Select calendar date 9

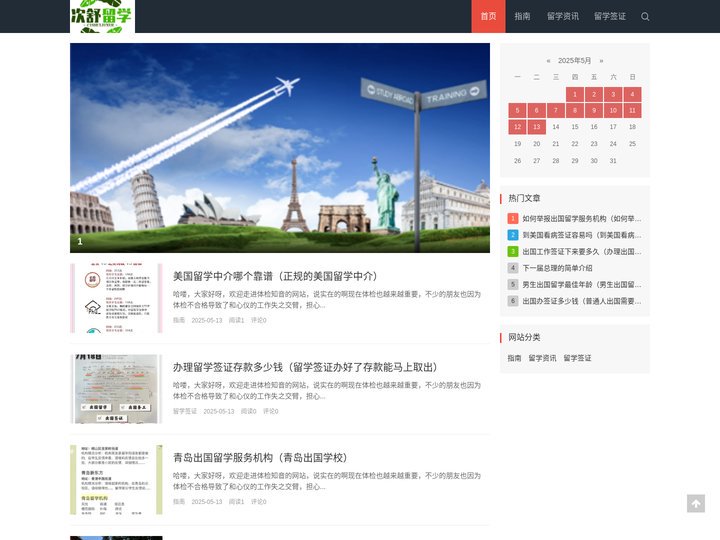tap(594, 111)
